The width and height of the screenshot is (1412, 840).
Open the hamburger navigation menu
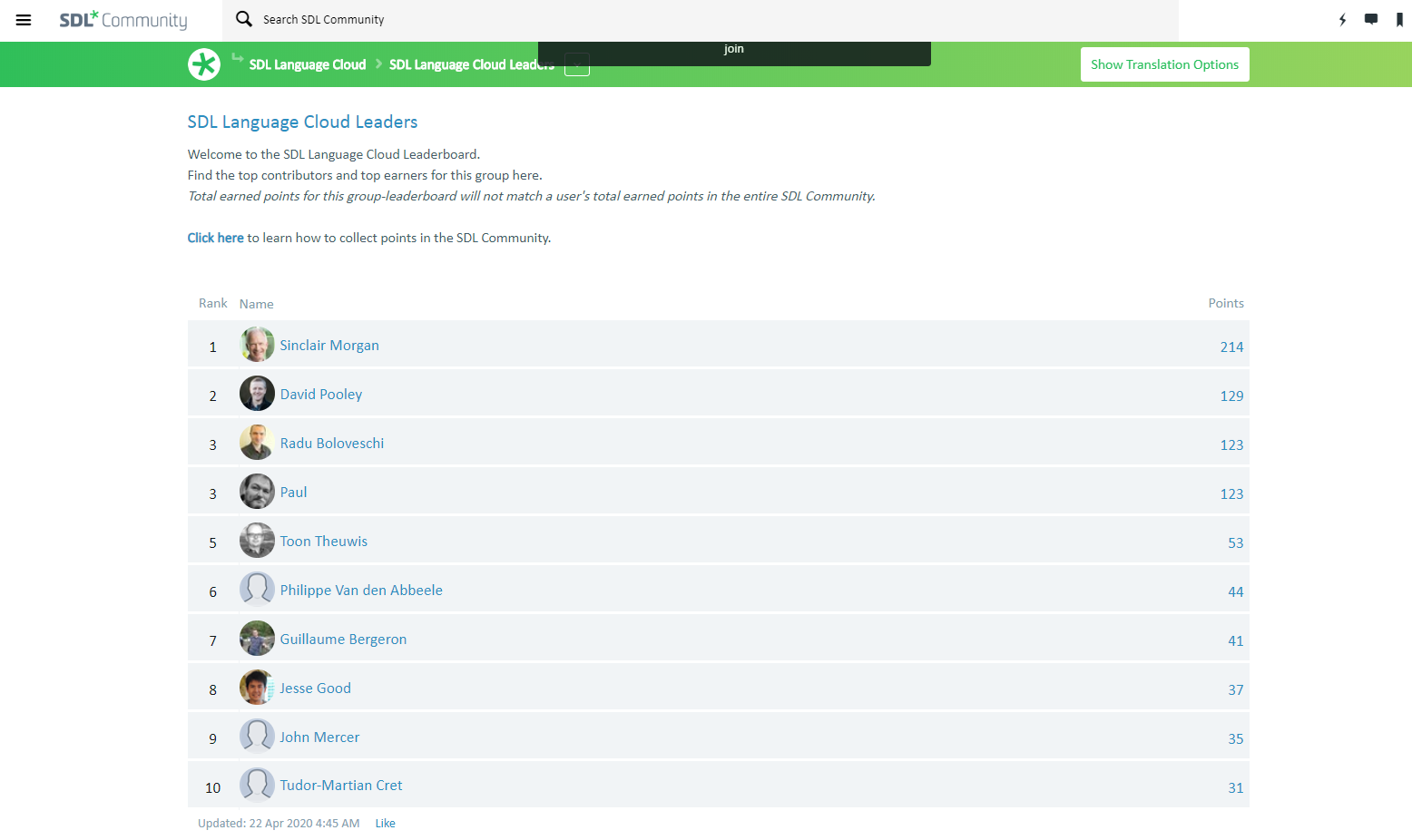tap(24, 20)
